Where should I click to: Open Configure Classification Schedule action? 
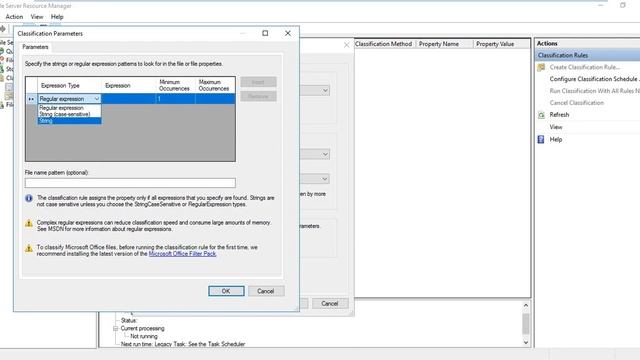click(594, 79)
